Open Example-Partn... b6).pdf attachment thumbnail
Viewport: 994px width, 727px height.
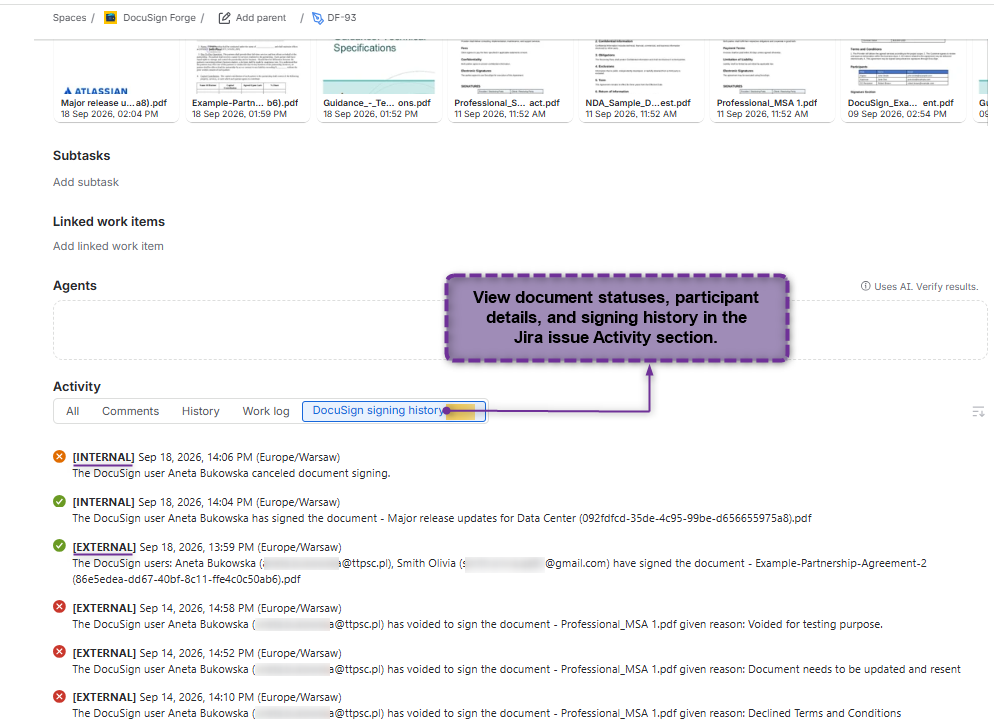tap(247, 80)
